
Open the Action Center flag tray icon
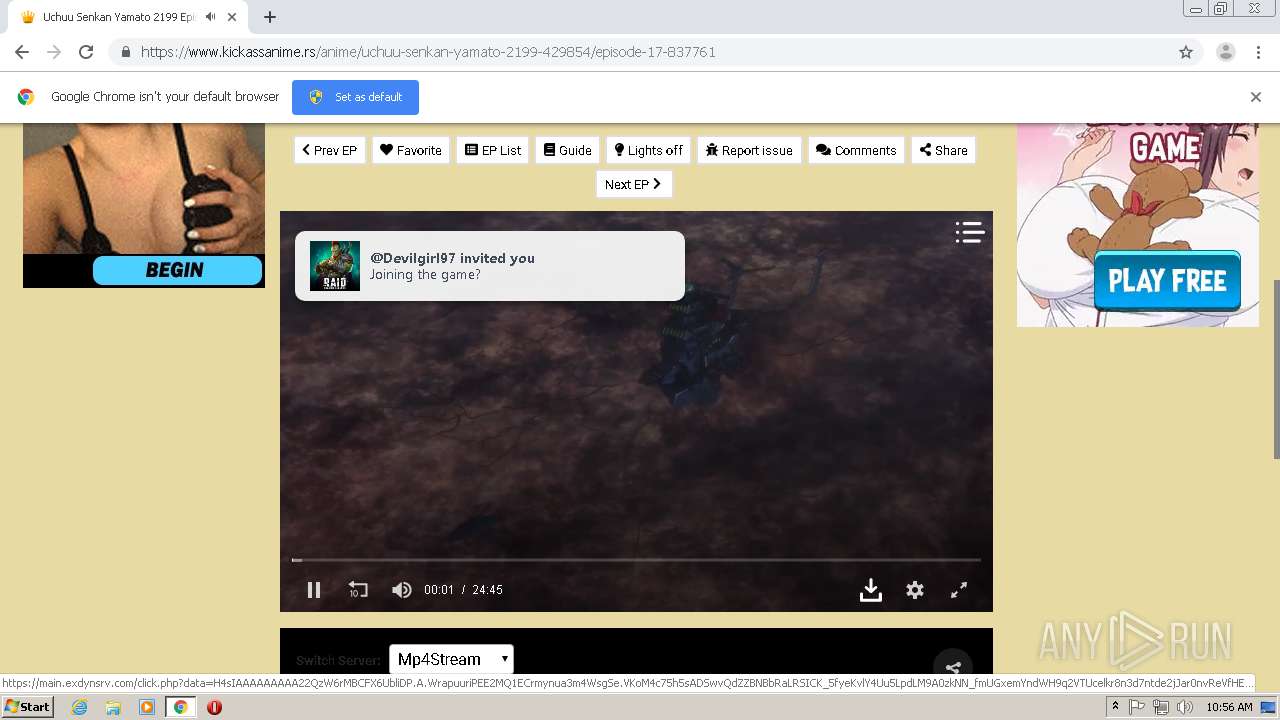pyautogui.click(x=1137, y=707)
